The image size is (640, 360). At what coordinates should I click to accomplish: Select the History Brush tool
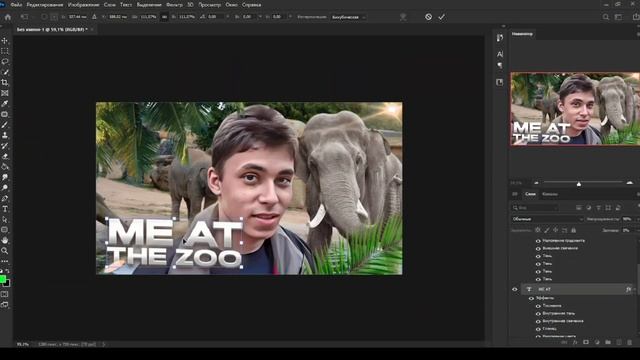coord(5,146)
